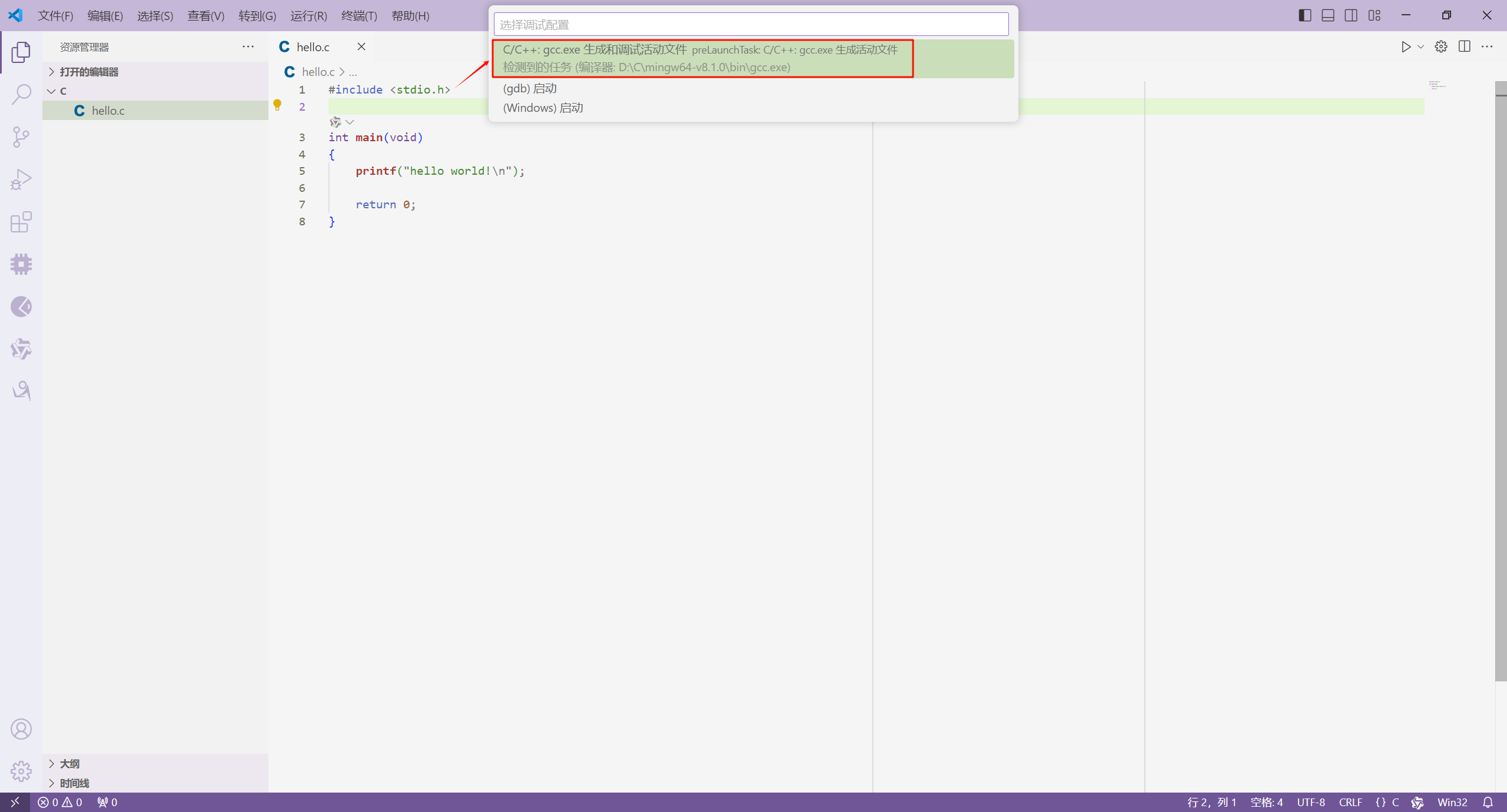This screenshot has width=1507, height=812.
Task: Open the 运行(R) menu
Action: 308,16
